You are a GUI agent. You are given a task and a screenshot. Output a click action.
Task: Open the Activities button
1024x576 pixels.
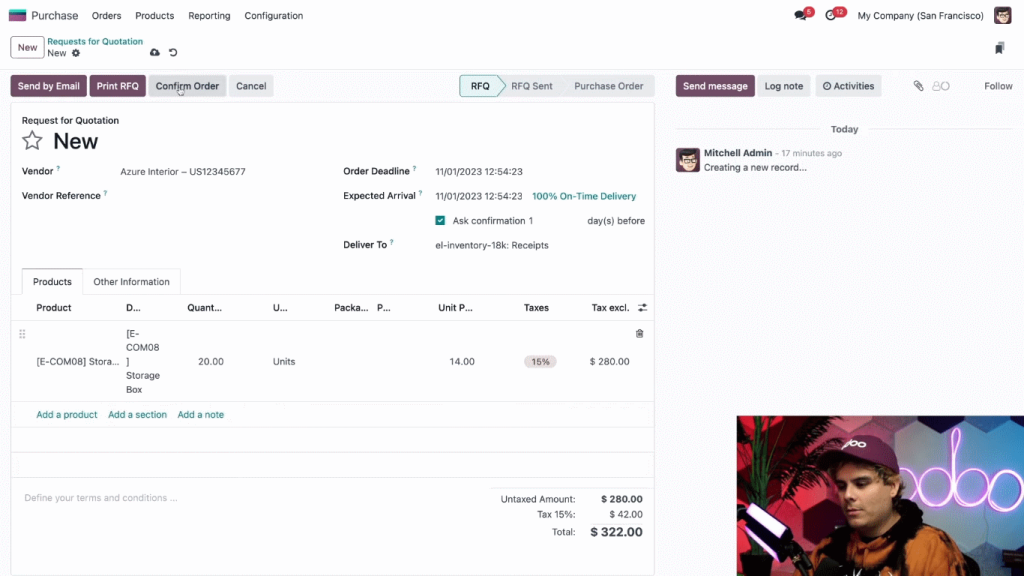[848, 86]
